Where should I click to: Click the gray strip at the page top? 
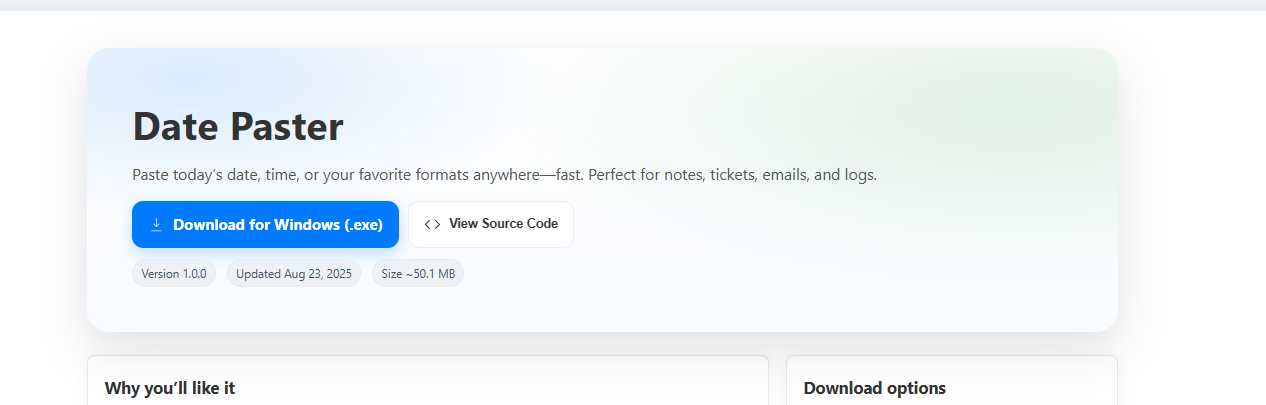(633, 5)
